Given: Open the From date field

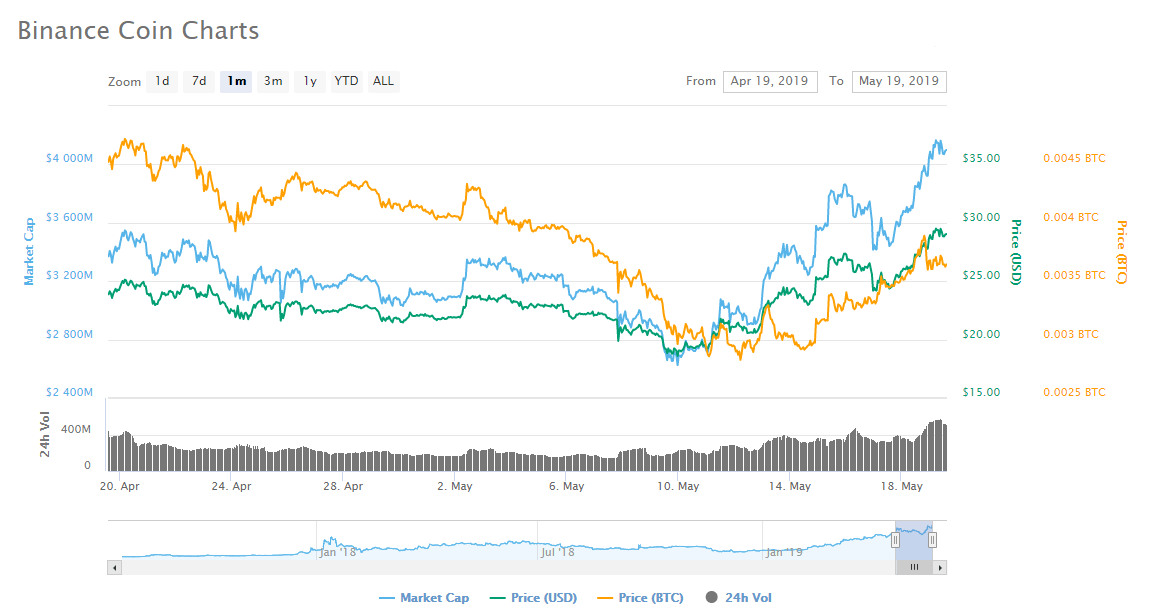Looking at the screenshot, I should pos(770,81).
